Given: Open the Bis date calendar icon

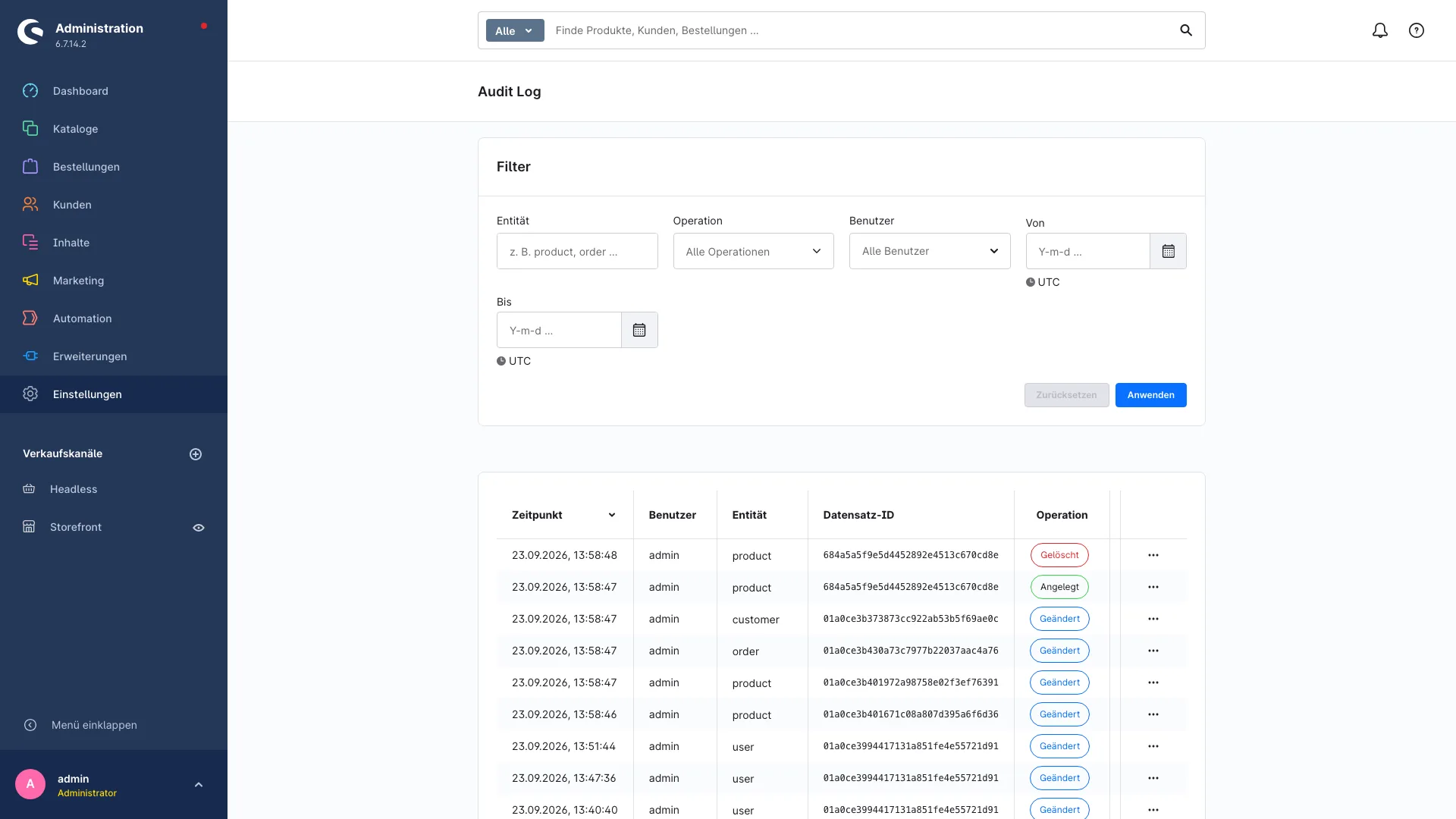Looking at the screenshot, I should [x=639, y=330].
